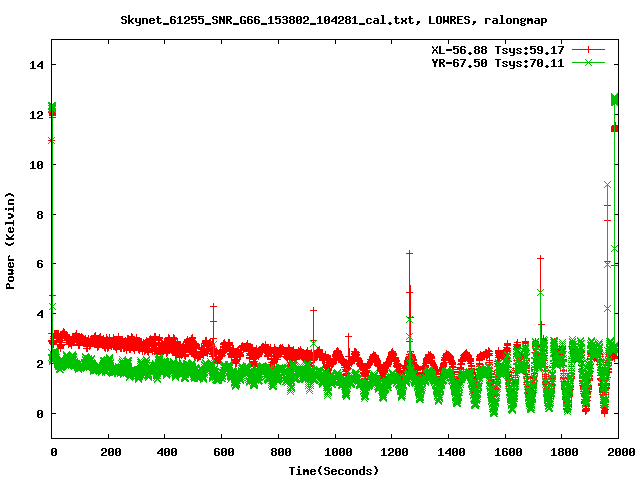Click the red spike peak near 570 seconds
Viewport: 640px width, 480px height.
[x=213, y=306]
